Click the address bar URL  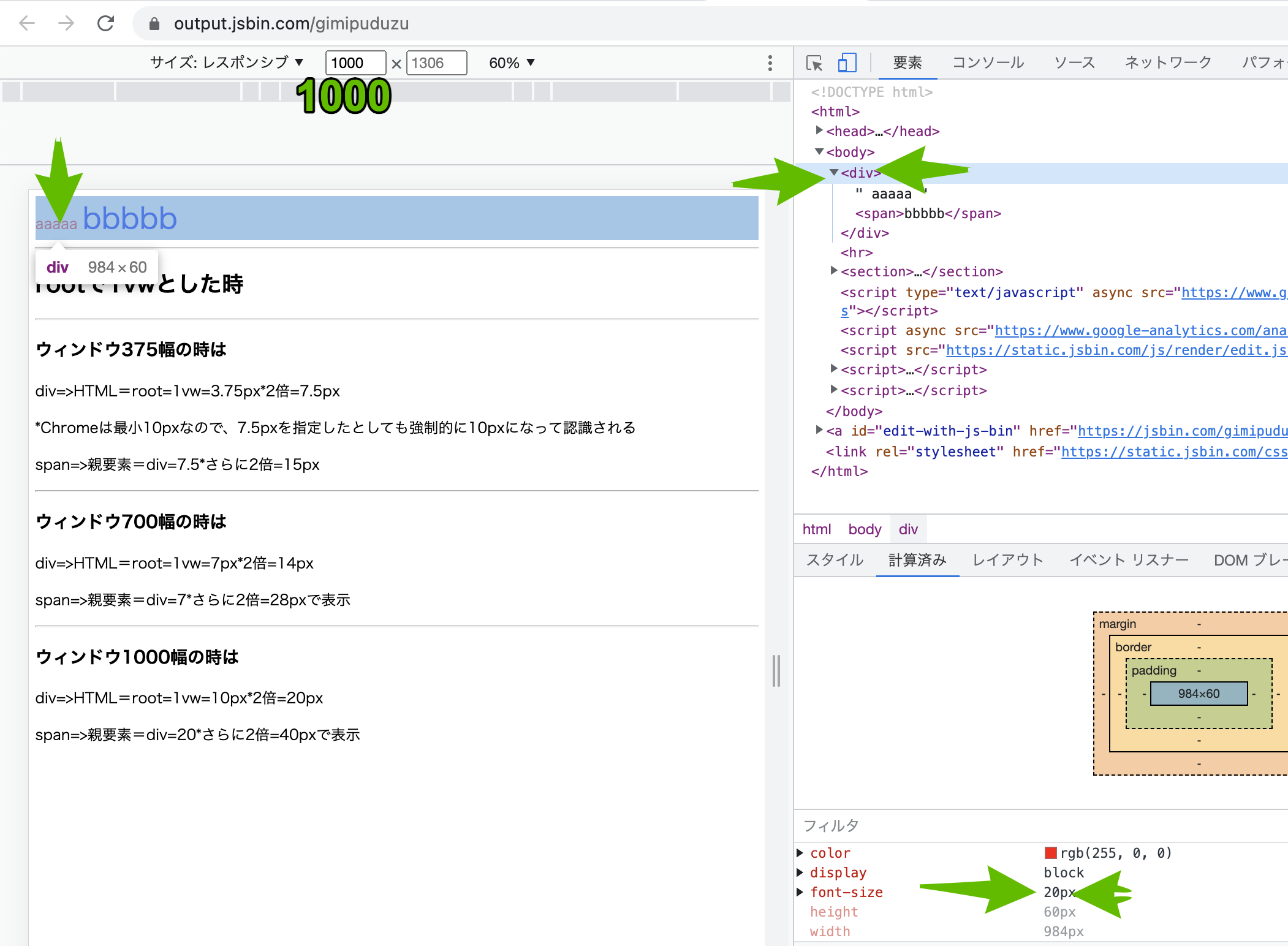point(291,24)
